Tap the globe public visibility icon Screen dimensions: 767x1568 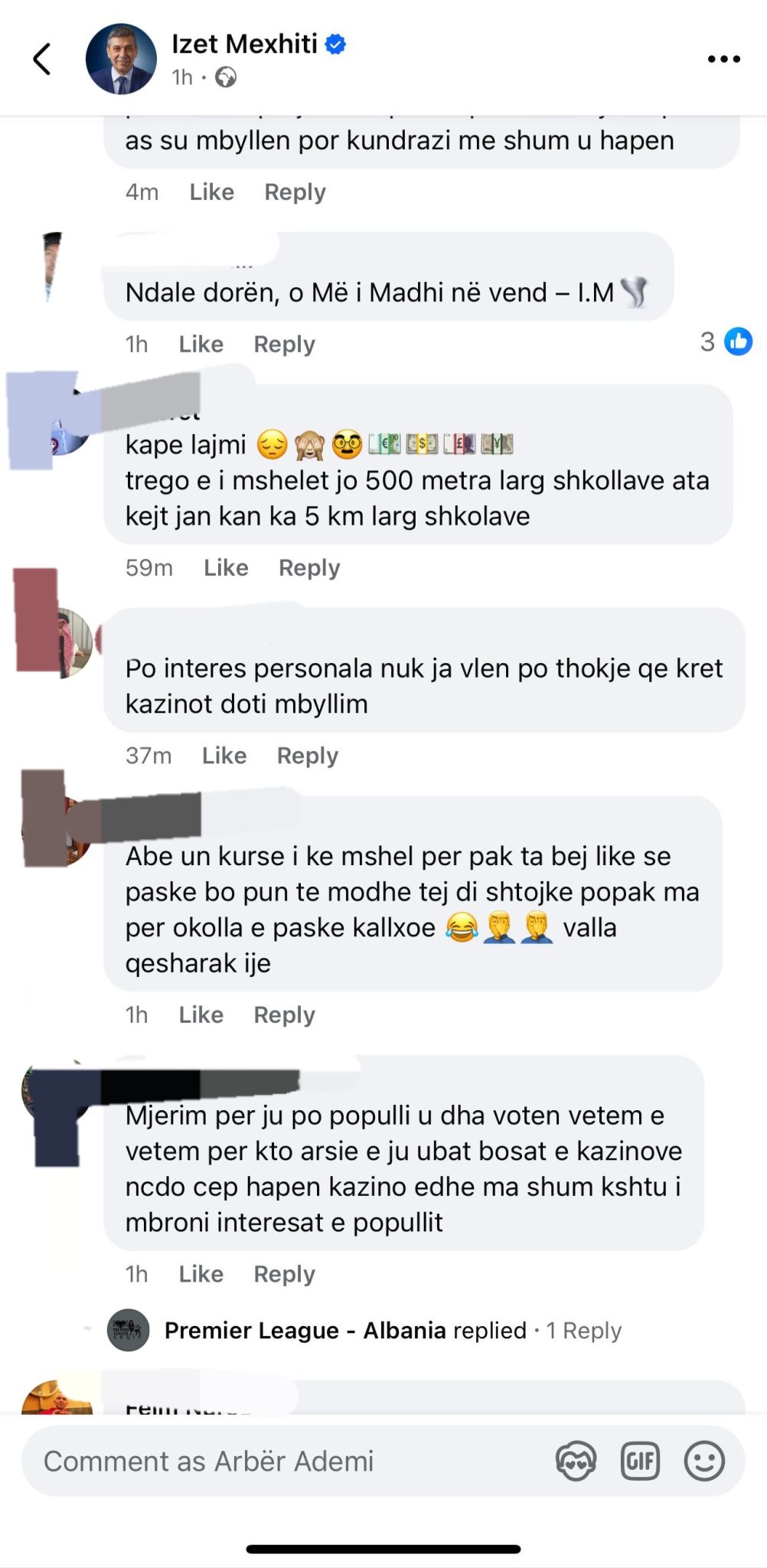tap(225, 77)
